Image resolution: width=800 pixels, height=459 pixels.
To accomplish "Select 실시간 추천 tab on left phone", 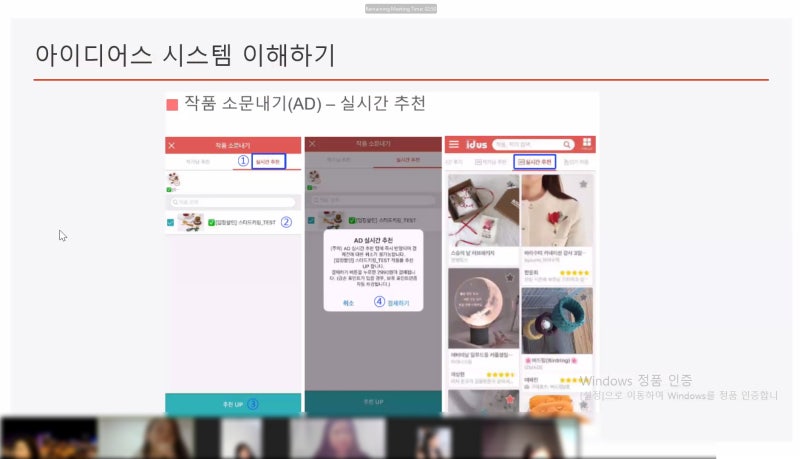I will click(268, 162).
